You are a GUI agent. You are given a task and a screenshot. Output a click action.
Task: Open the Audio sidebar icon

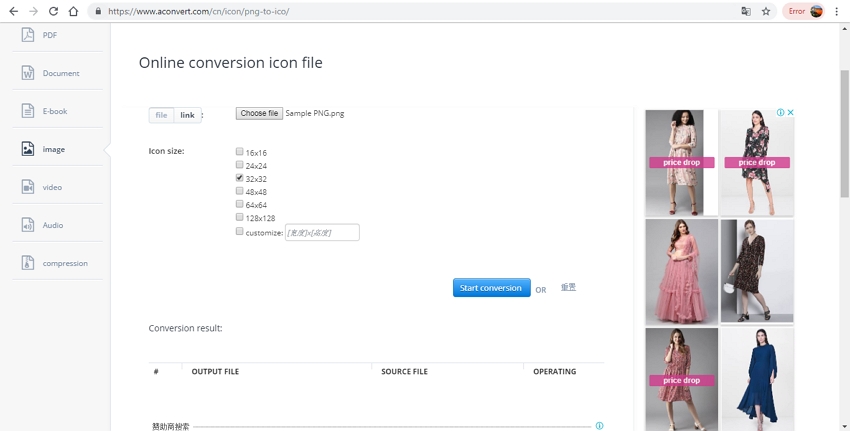(27, 225)
